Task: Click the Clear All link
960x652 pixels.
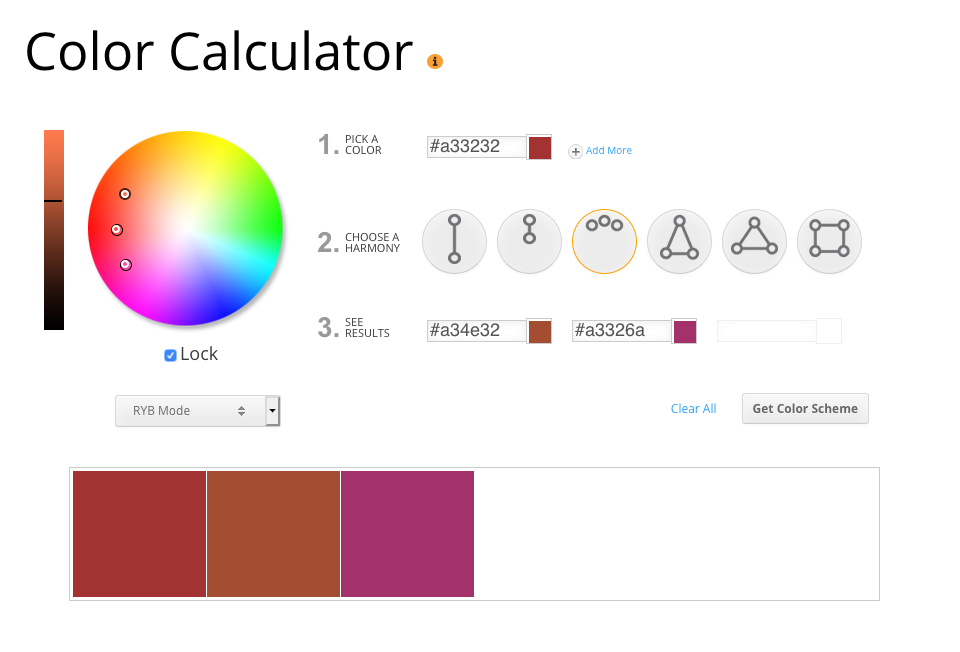Action: (693, 409)
